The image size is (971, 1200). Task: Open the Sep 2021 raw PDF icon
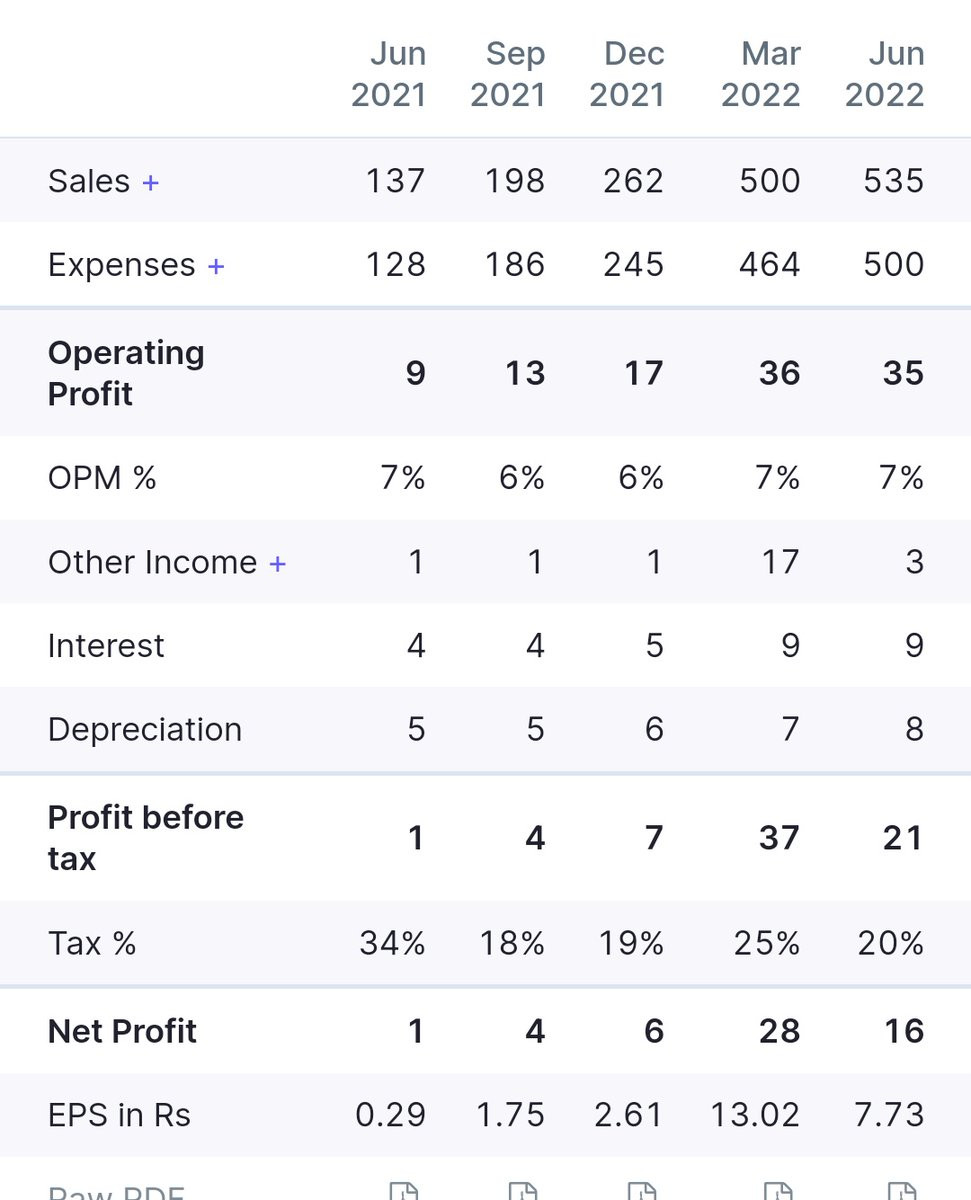click(522, 1190)
